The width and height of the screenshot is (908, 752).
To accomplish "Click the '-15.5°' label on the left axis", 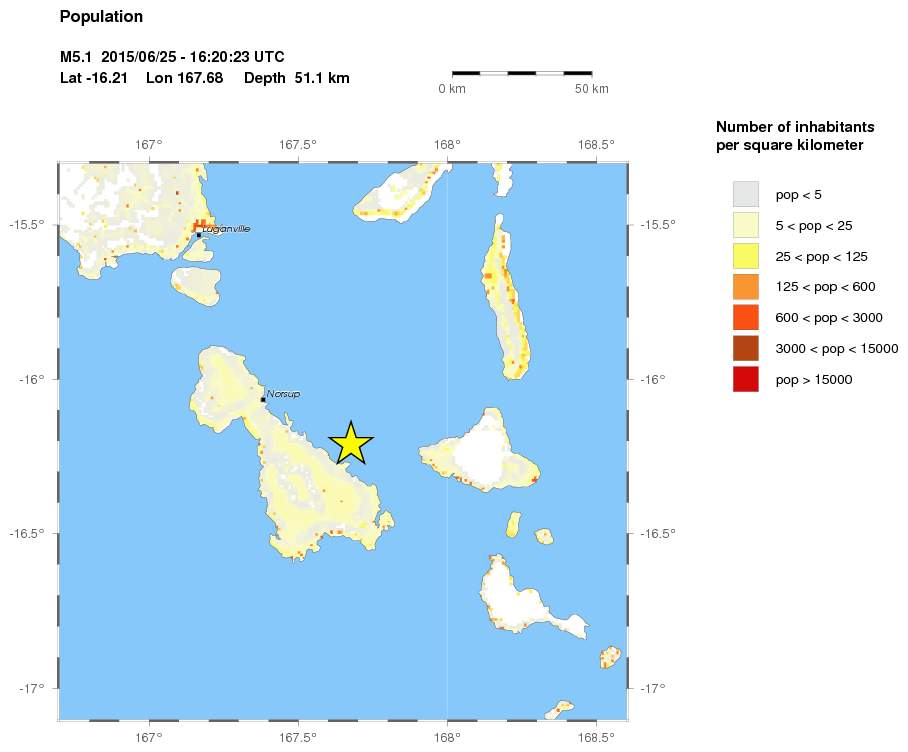I will [x=27, y=225].
